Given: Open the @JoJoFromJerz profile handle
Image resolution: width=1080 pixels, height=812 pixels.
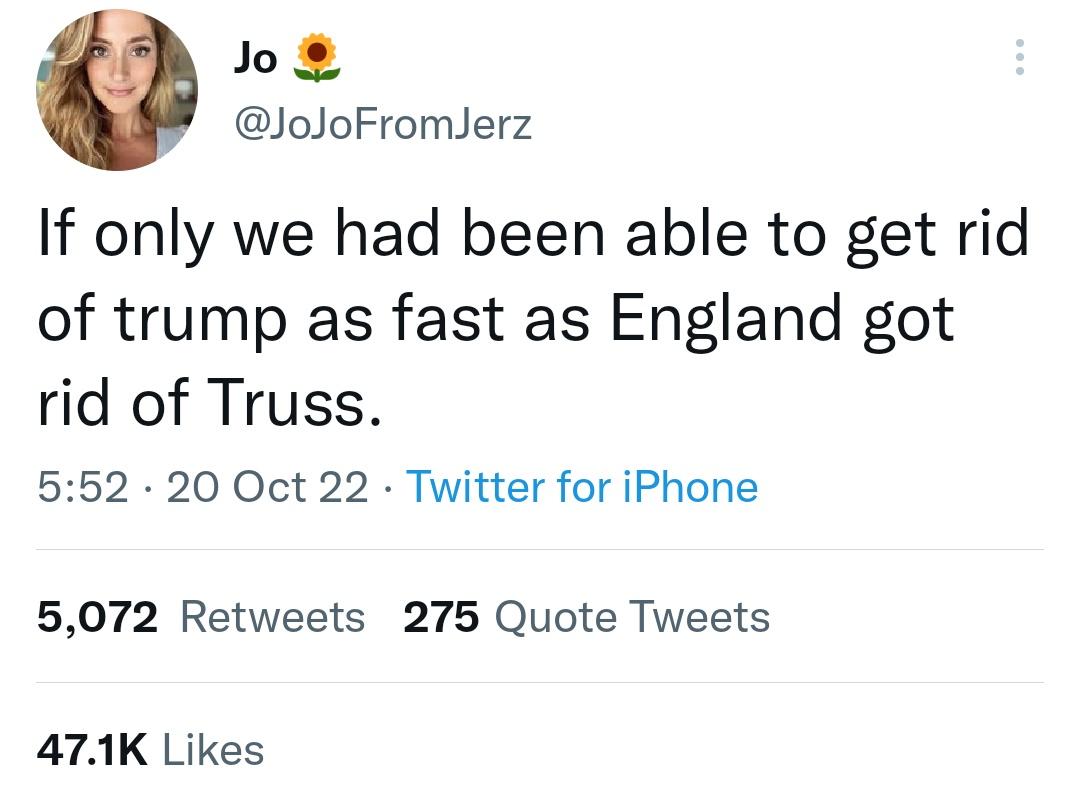Looking at the screenshot, I should pos(382,123).
